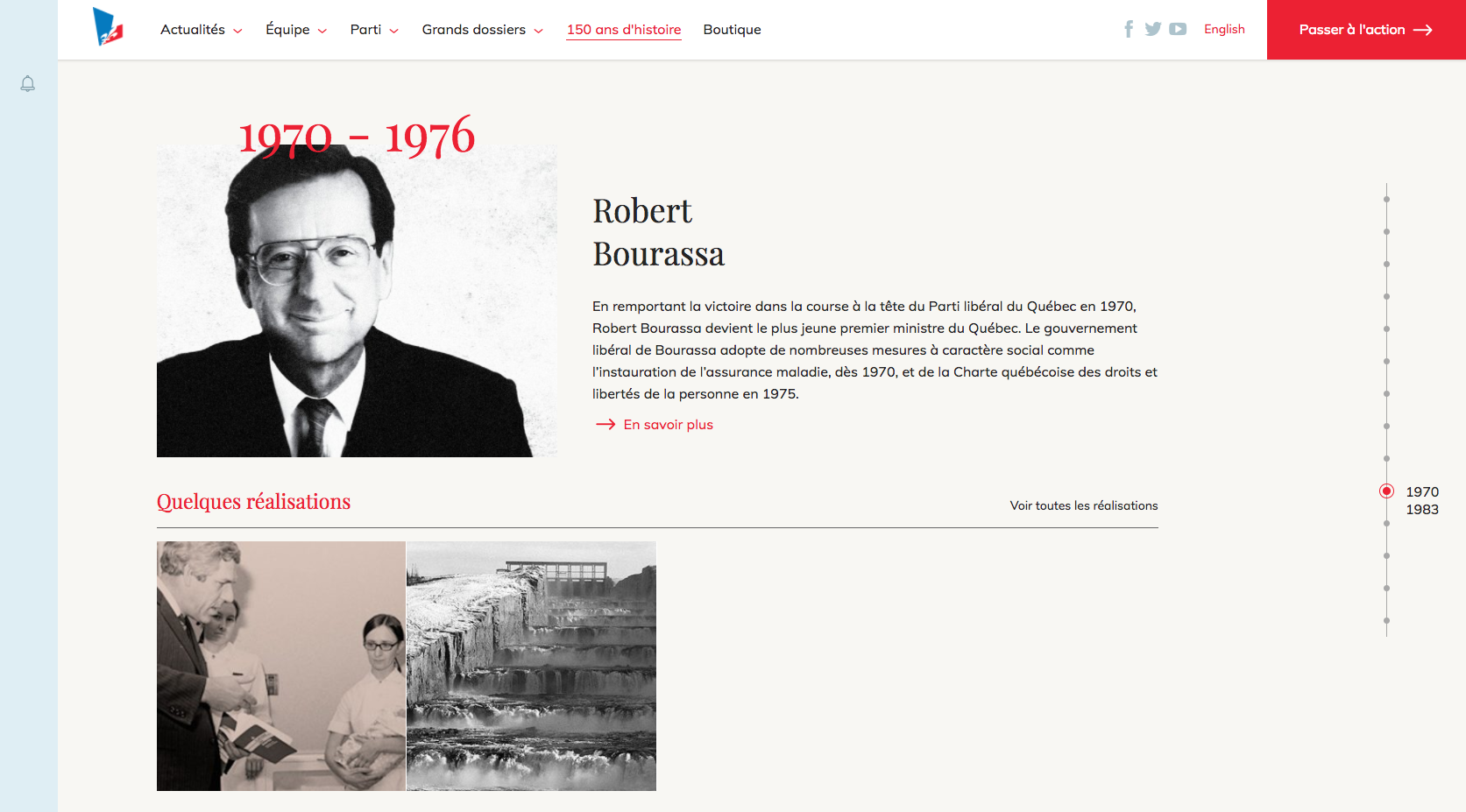Open the YouTube icon link
This screenshot has height=812, width=1466.
pos(1178,29)
